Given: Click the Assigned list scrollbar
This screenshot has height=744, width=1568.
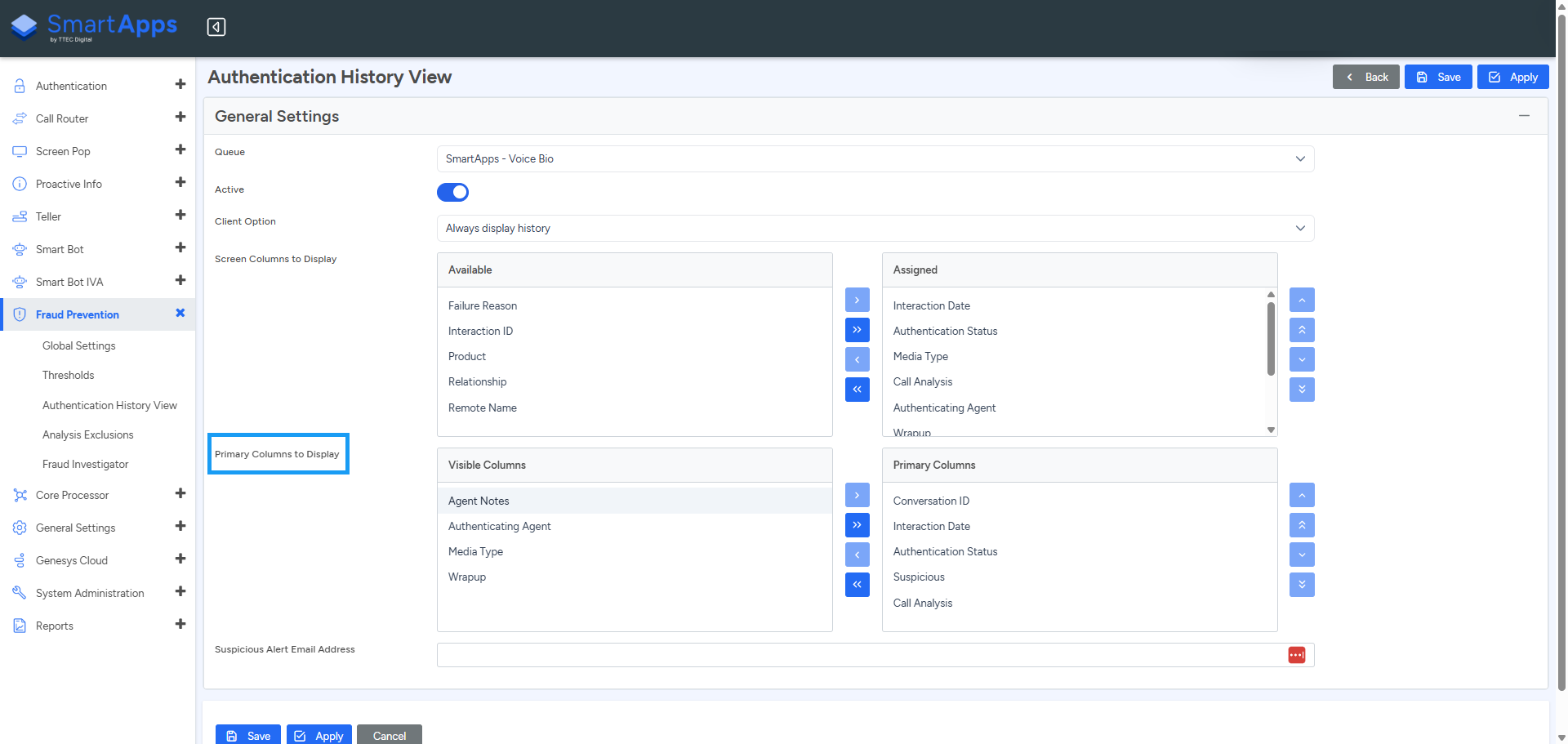Looking at the screenshot, I should 1271,339.
